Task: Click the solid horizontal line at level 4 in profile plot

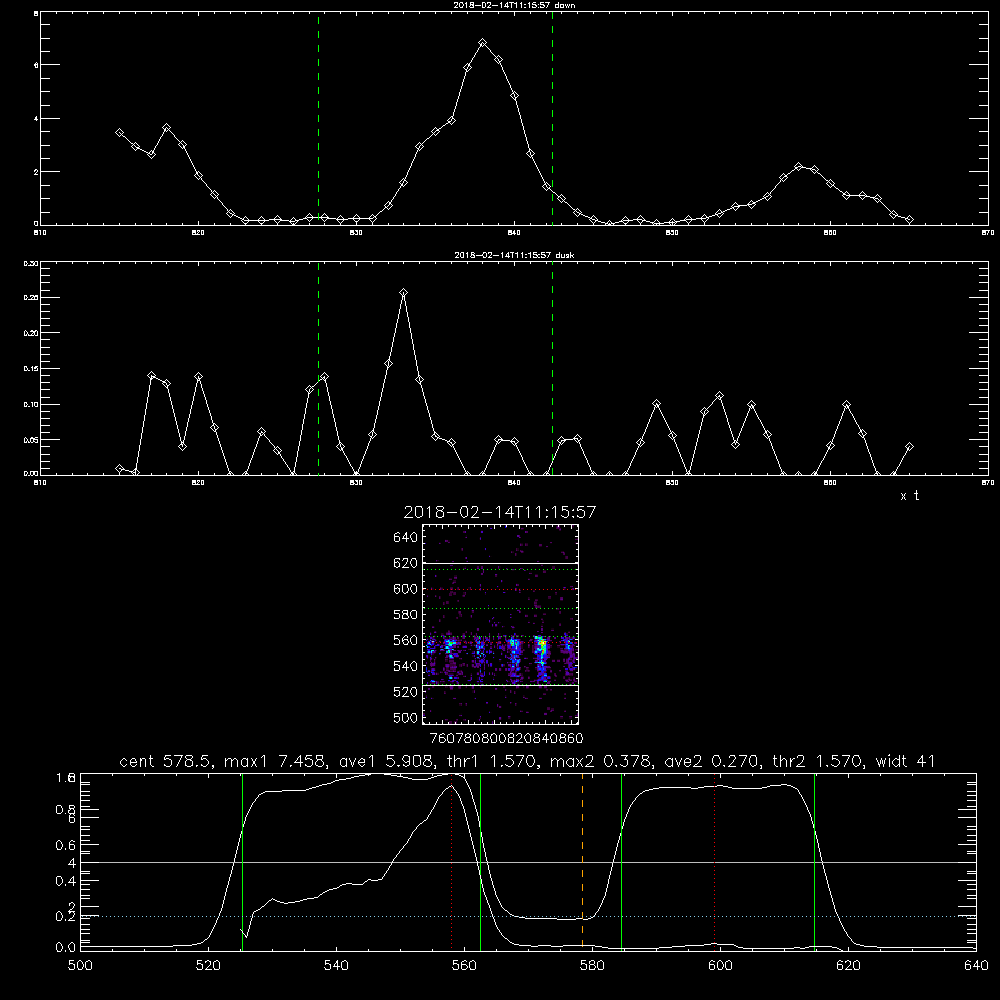Action: point(528,862)
